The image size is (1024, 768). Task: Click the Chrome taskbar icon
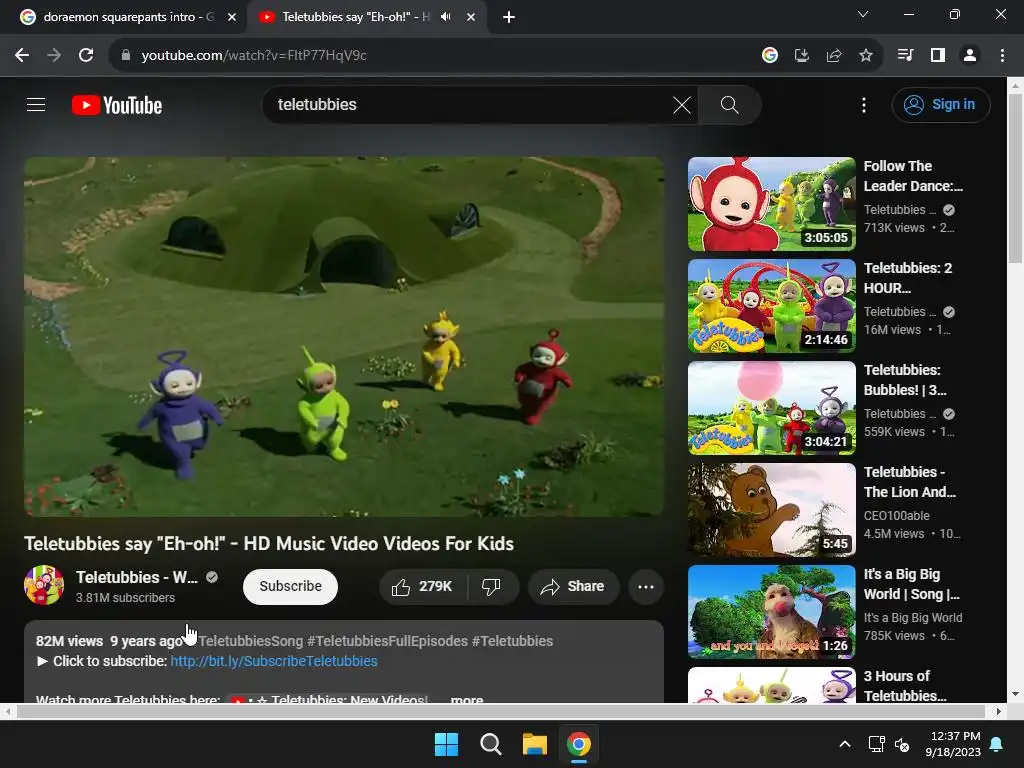[579, 744]
